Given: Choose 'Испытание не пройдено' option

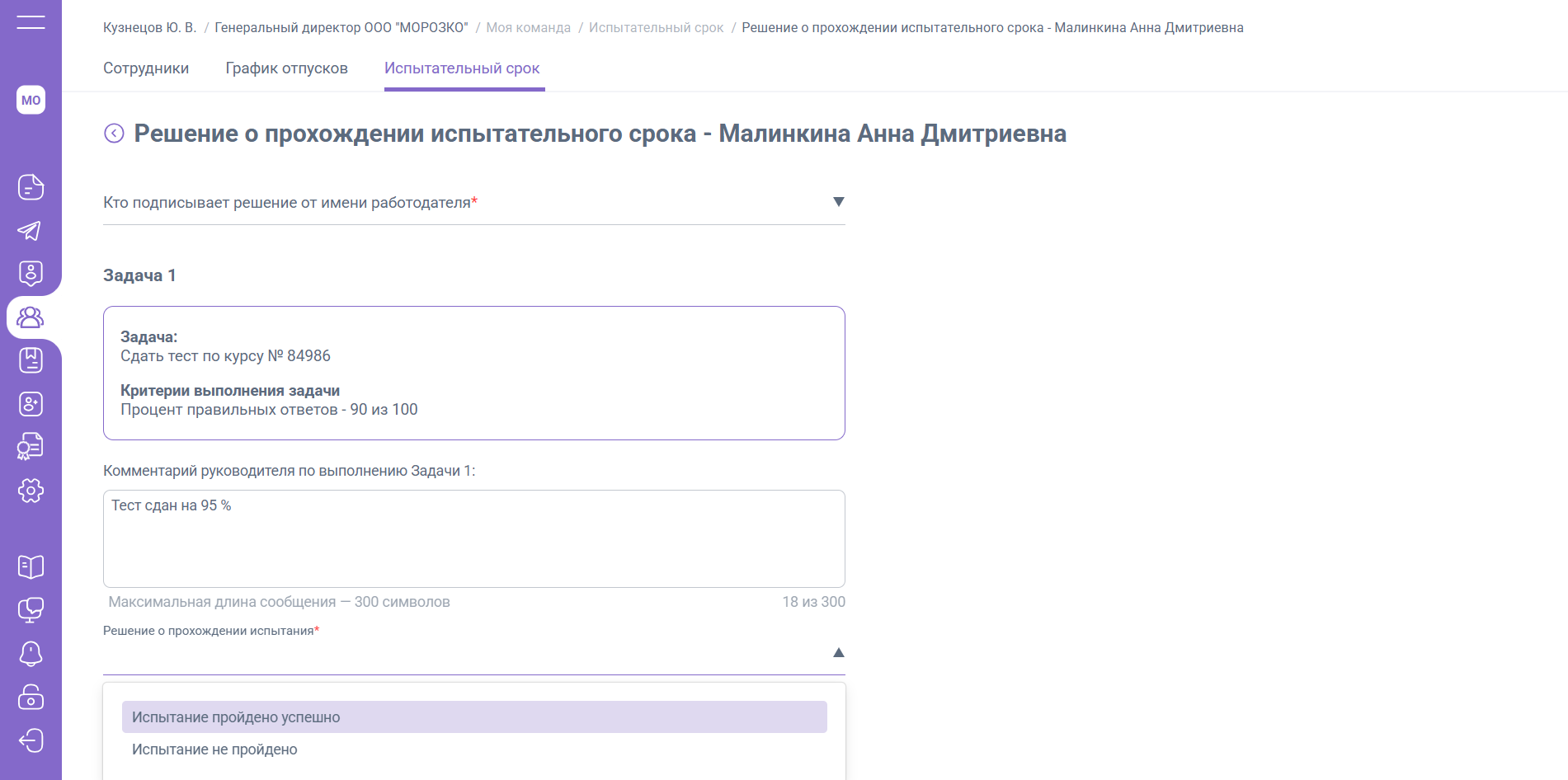Looking at the screenshot, I should [214, 749].
